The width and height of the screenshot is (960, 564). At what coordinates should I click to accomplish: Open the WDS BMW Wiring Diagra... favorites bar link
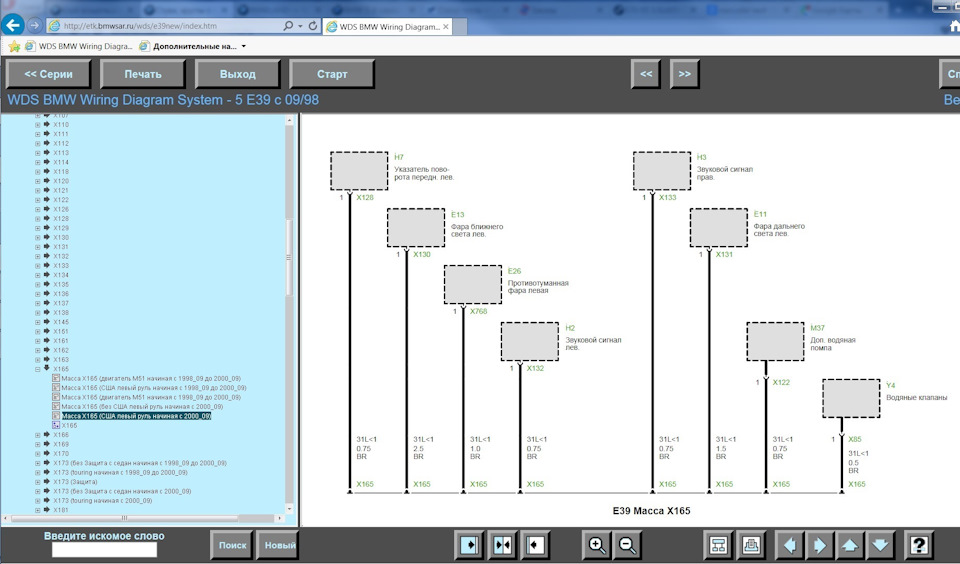pyautogui.click(x=78, y=47)
